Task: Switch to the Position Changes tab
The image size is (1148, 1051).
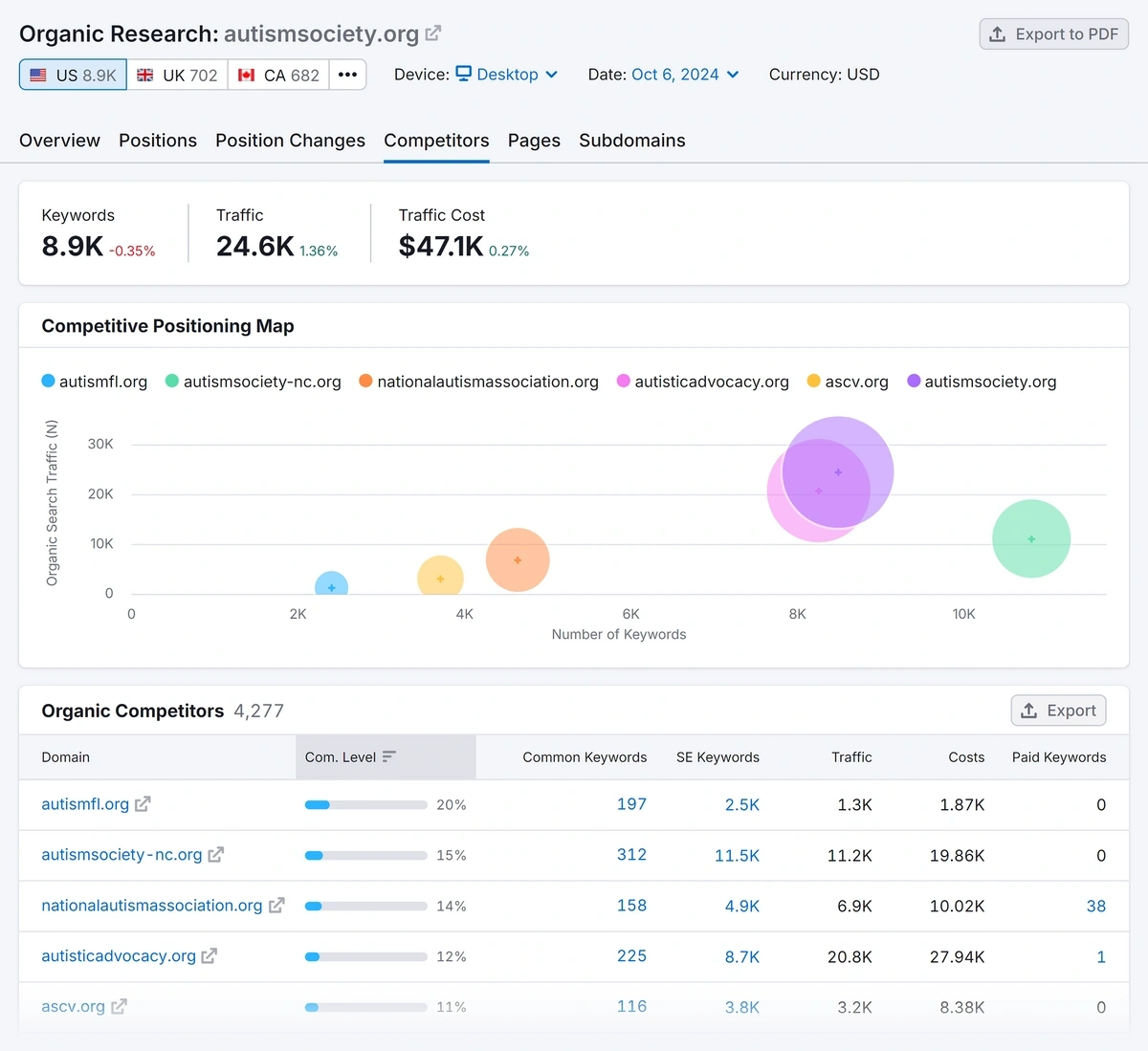Action: click(290, 141)
